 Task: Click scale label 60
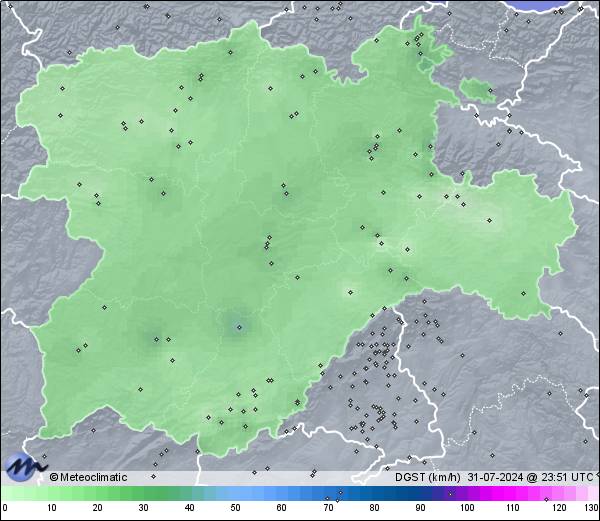pos(282,508)
